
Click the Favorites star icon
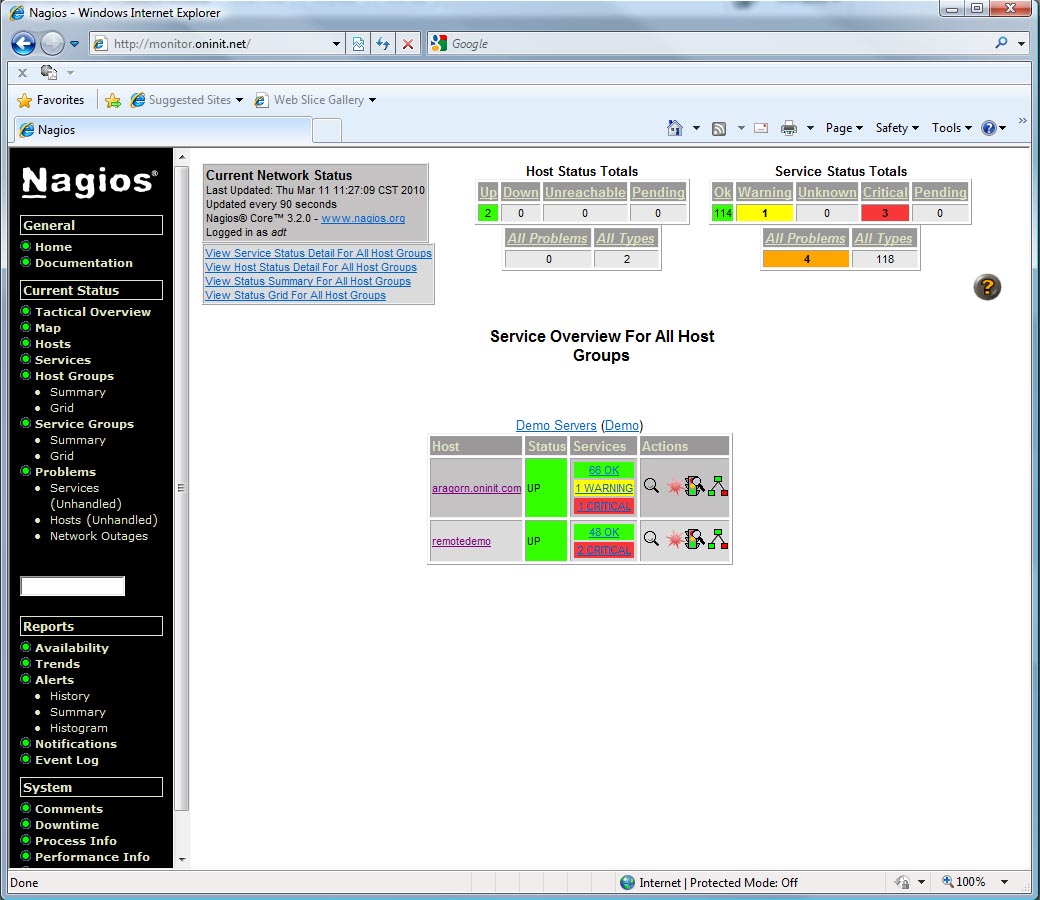[25, 100]
